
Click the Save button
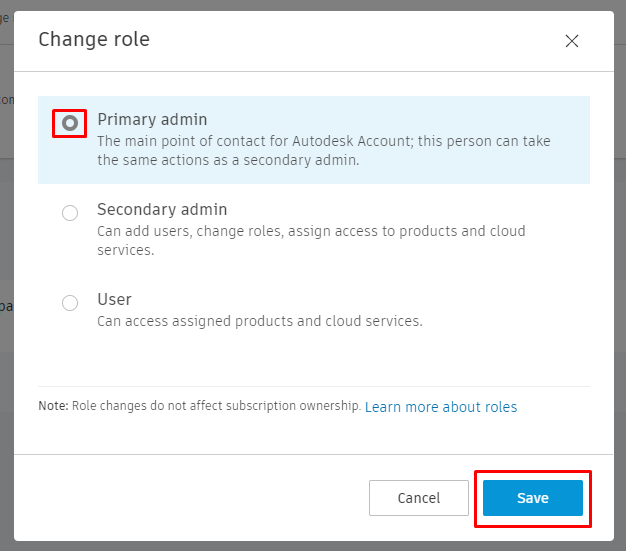click(532, 498)
